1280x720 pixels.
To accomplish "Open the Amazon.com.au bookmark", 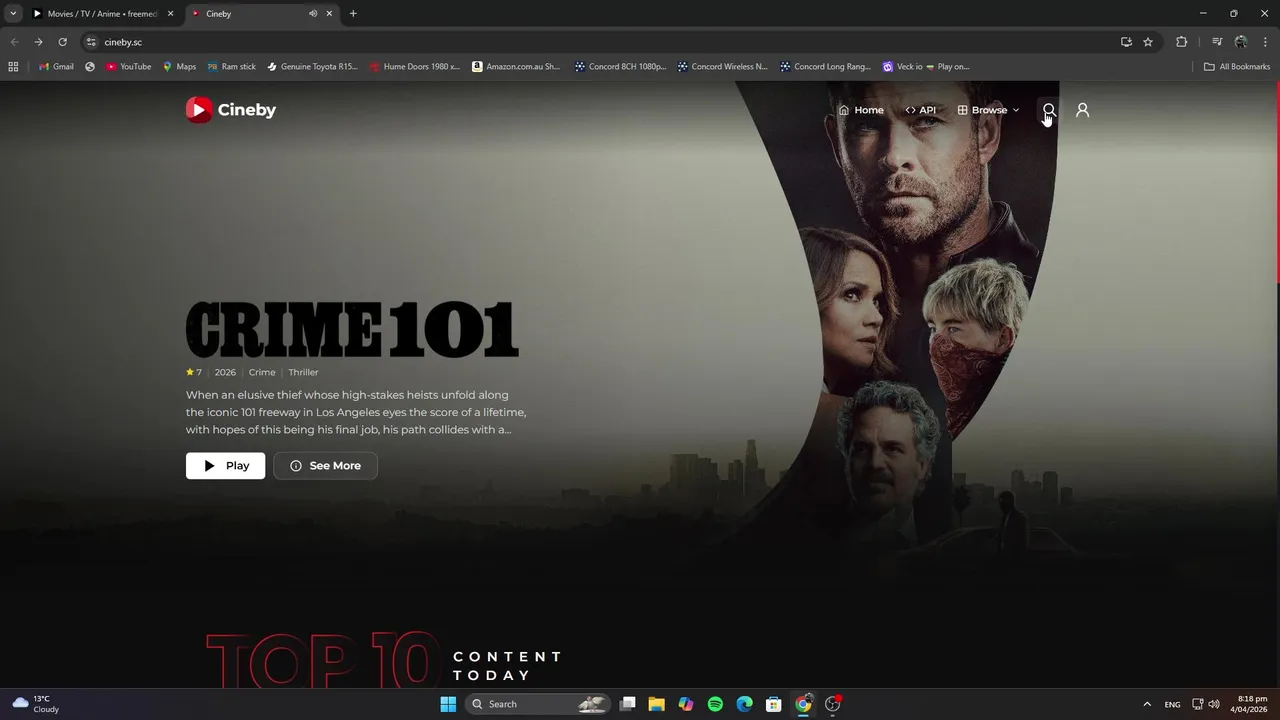I will coord(516,67).
